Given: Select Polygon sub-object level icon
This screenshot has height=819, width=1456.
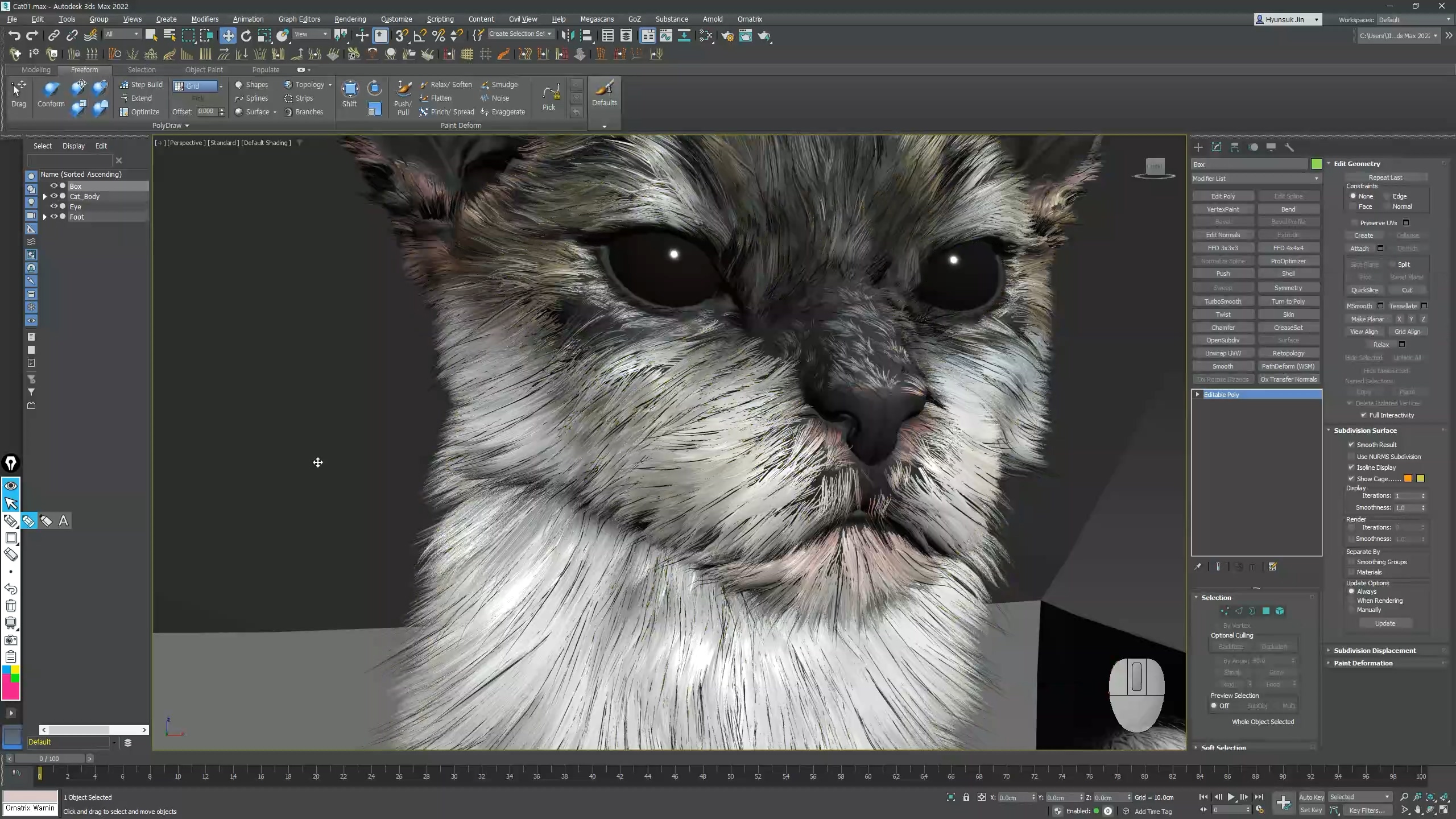Looking at the screenshot, I should point(1266,611).
